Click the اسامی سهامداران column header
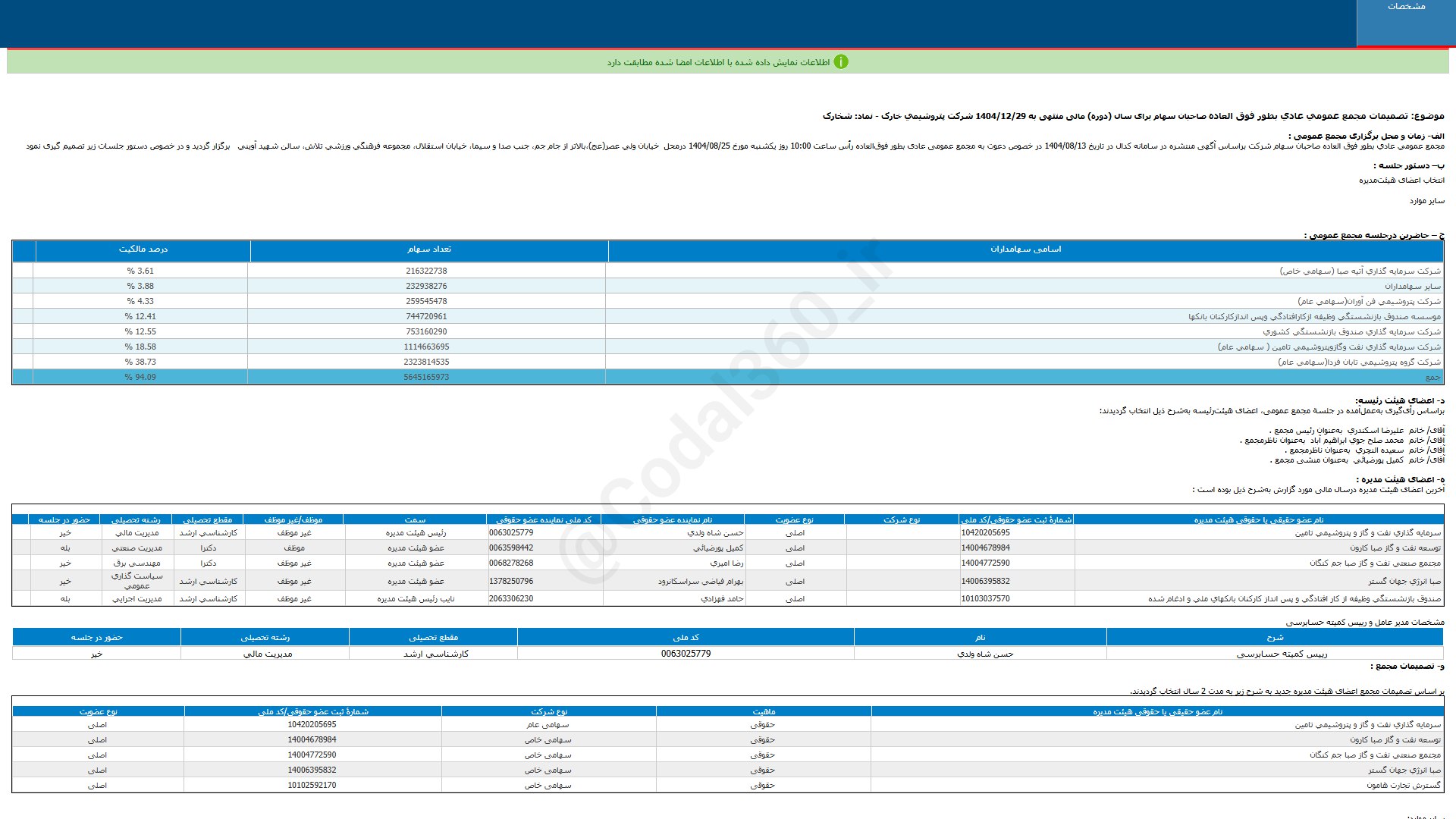The width and height of the screenshot is (1456, 819). click(1025, 249)
